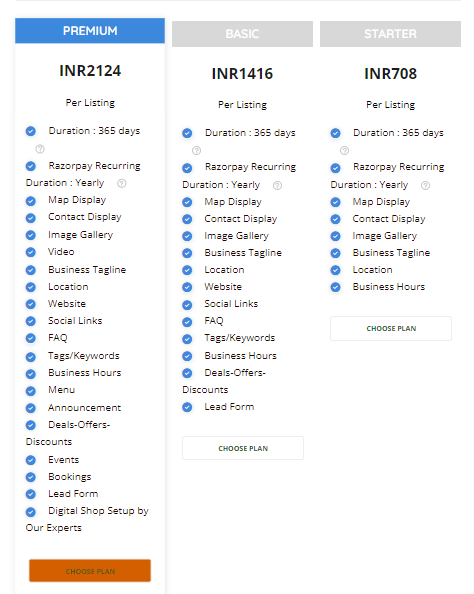The height and width of the screenshot is (594, 474).
Task: Click help icon beside Starter Duration: Yearly
Action: 426,185
